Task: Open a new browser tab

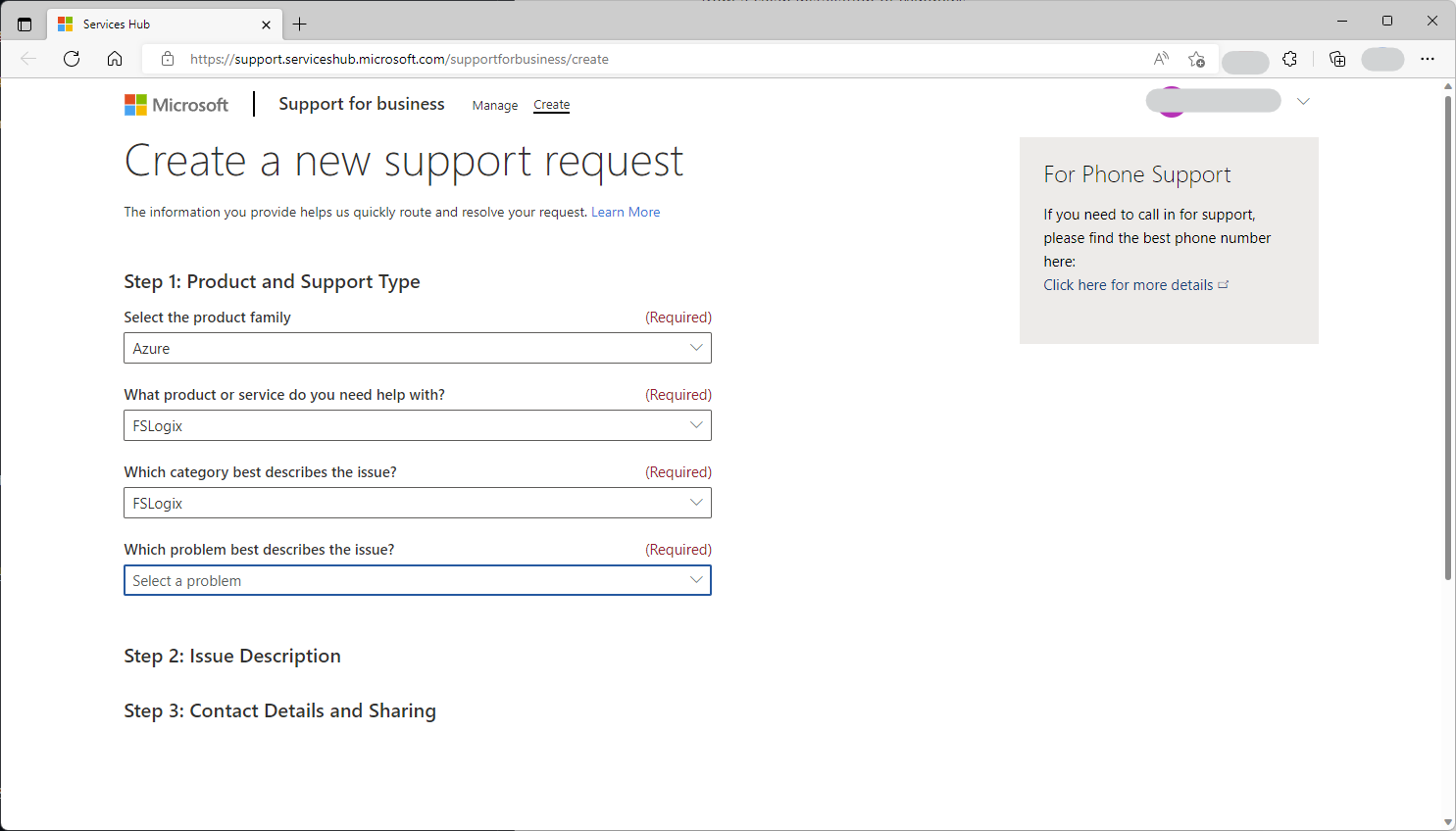Action: pos(300,24)
